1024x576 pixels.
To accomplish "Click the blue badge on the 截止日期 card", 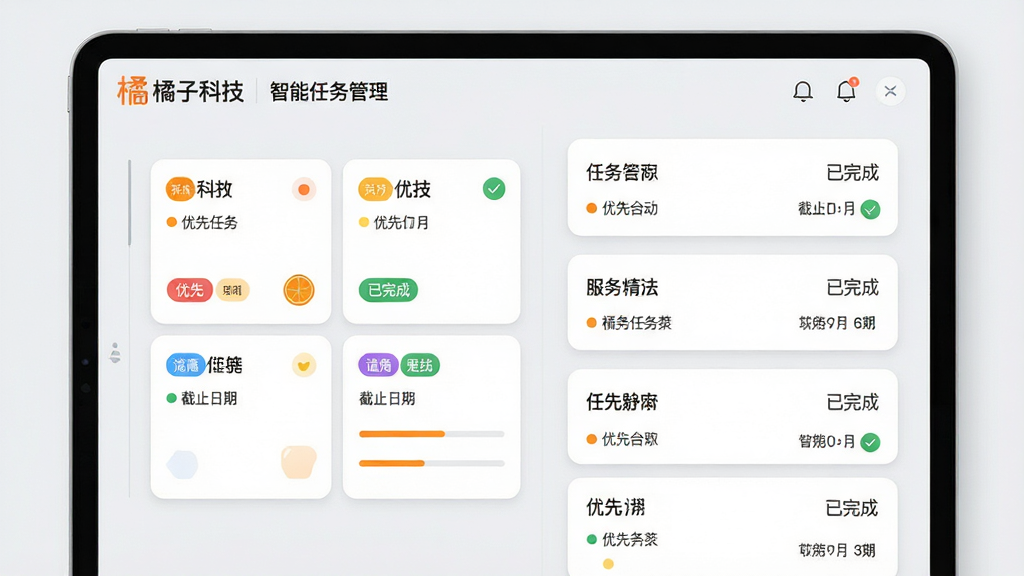I will tap(185, 365).
